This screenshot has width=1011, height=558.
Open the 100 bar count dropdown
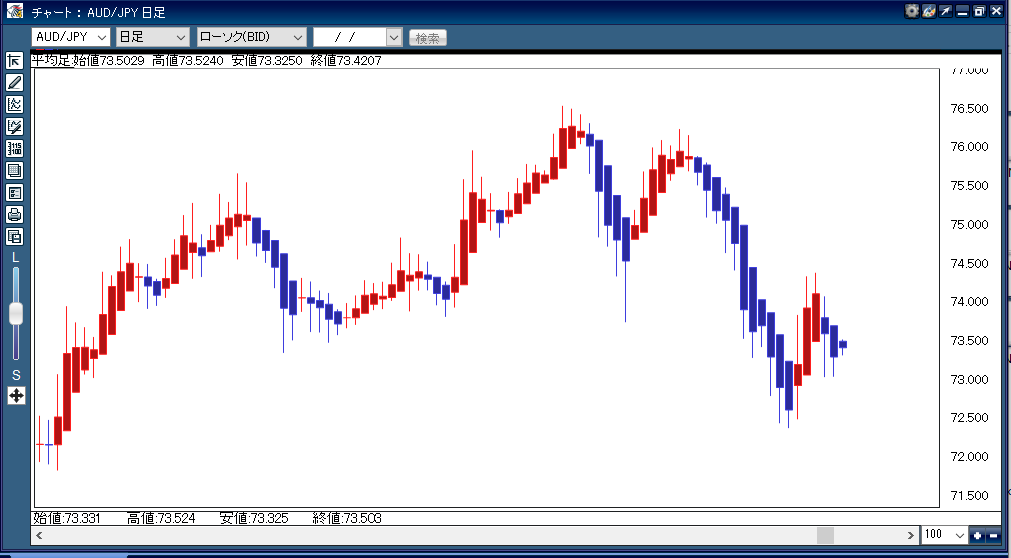[945, 535]
